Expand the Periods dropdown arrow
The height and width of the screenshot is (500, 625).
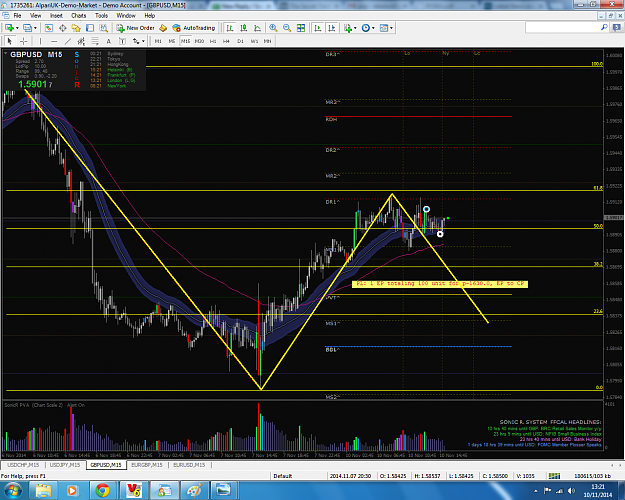373,28
